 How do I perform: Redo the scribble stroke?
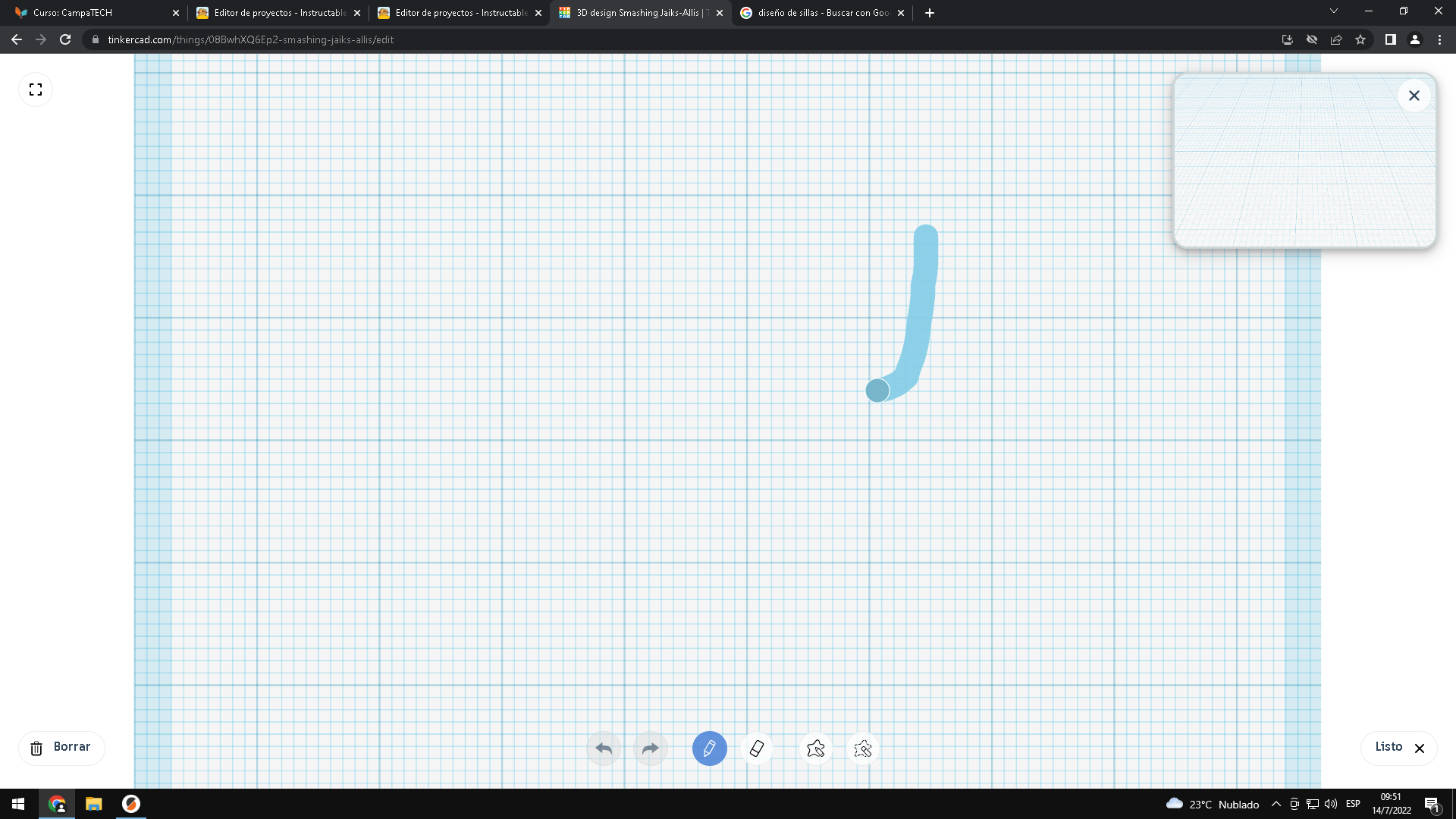(651, 748)
